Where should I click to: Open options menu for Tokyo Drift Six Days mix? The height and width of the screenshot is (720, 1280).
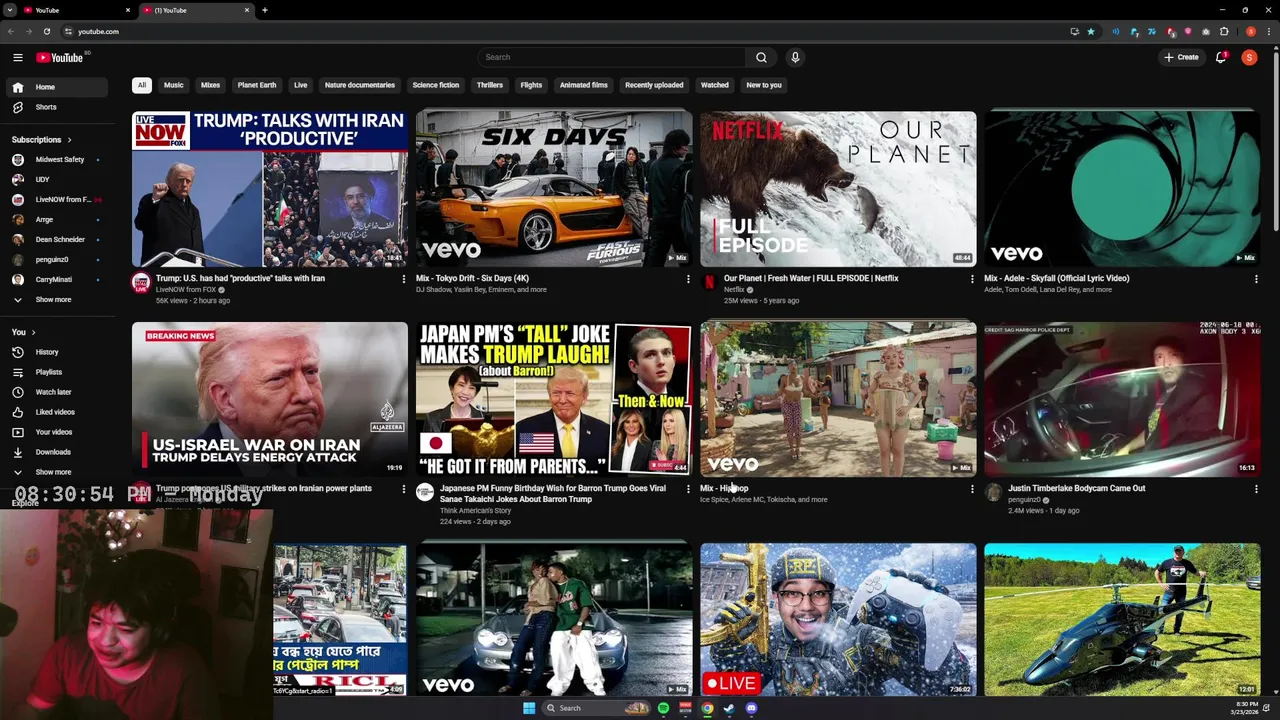click(687, 279)
